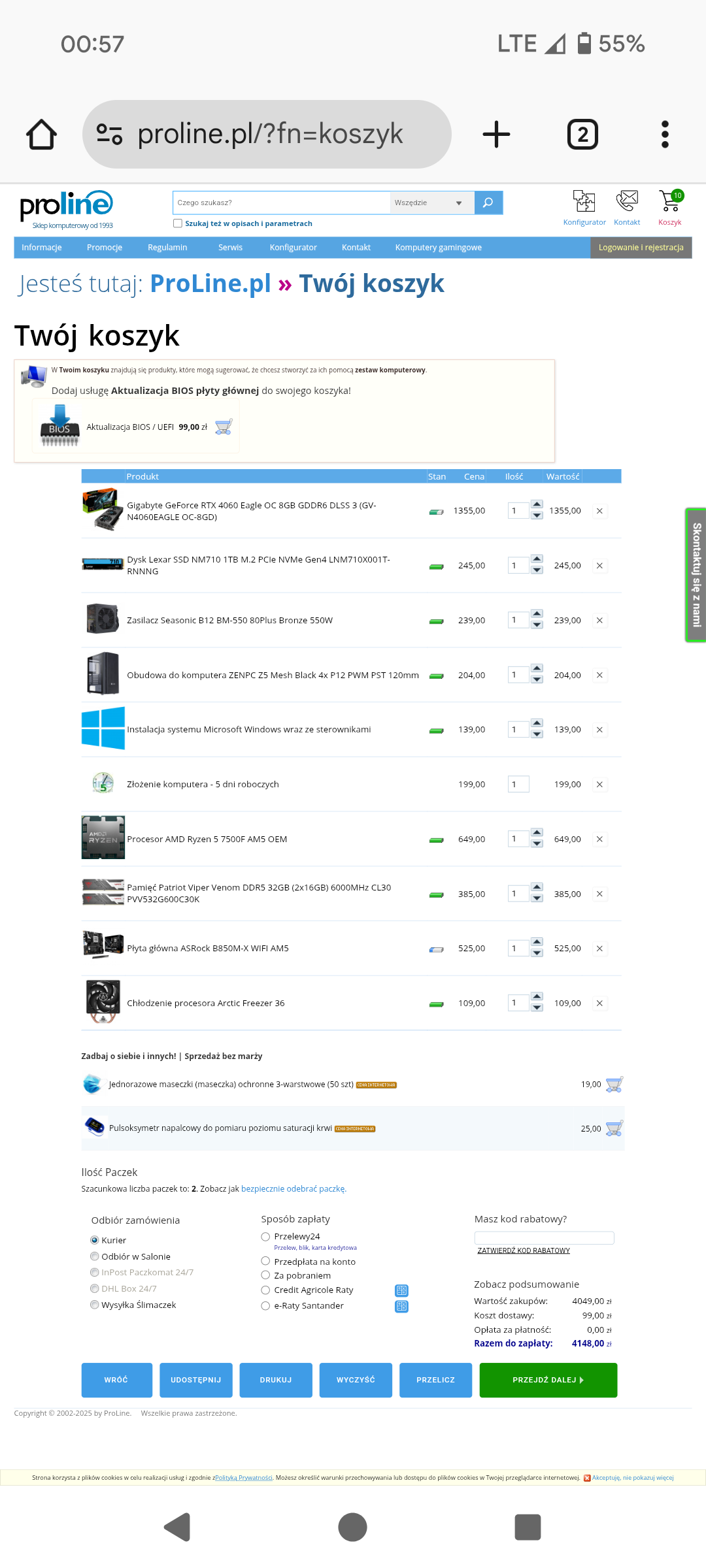
Task: Click the green PRZEJDŹ DALEJ button
Action: pyautogui.click(x=548, y=1380)
